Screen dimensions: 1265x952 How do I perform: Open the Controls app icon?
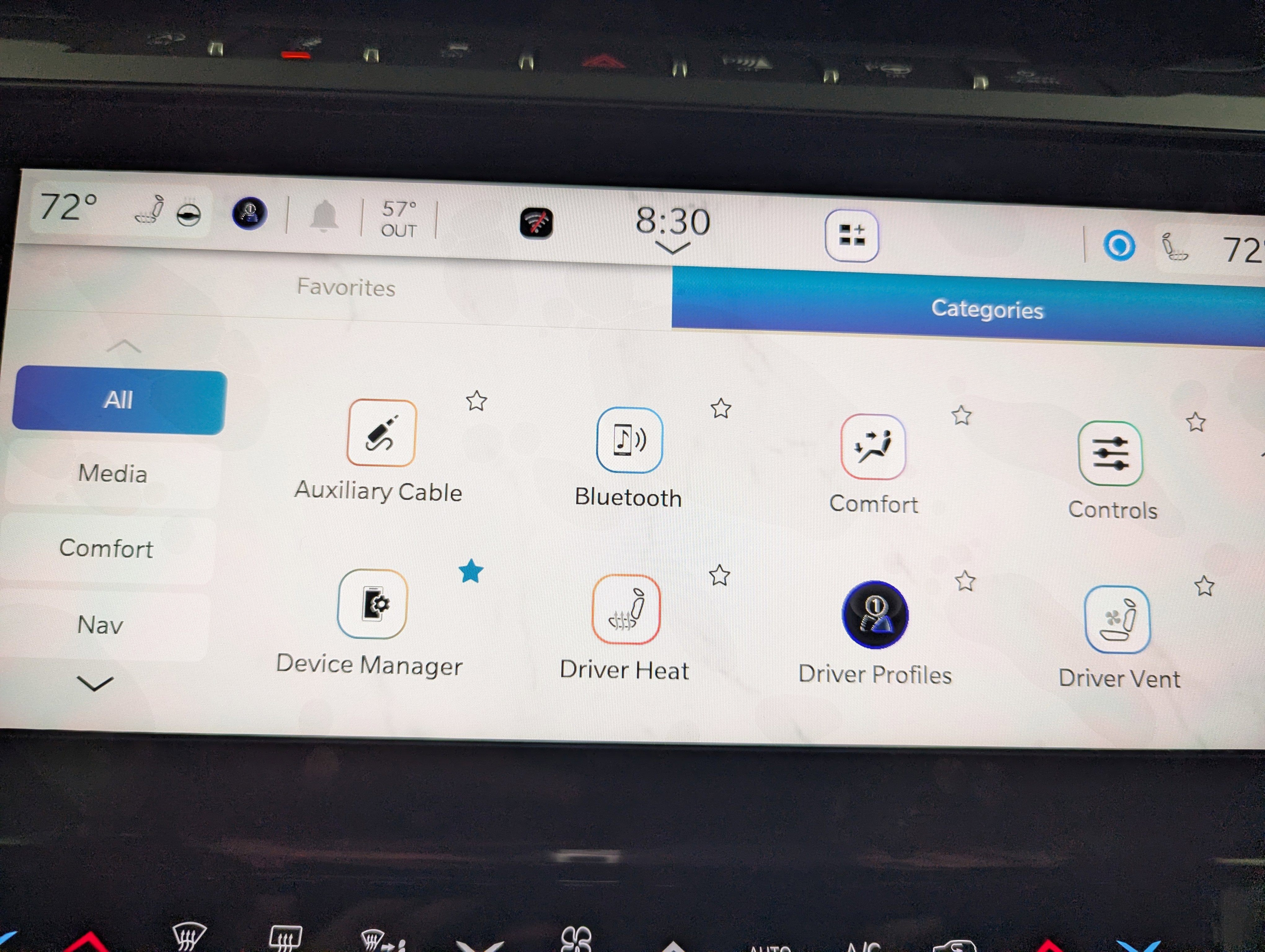coord(1110,454)
